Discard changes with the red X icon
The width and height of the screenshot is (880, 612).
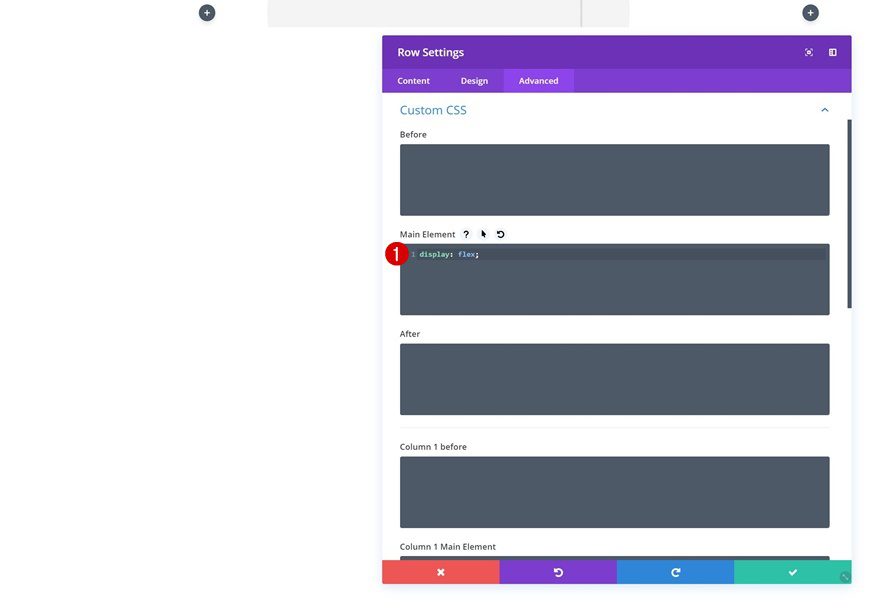(440, 571)
